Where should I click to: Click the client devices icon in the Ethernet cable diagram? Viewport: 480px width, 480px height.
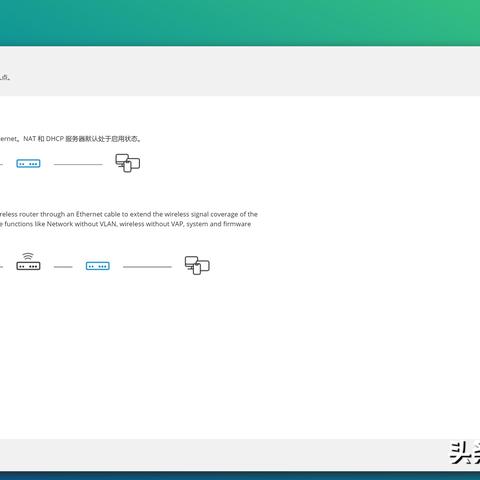197,265
